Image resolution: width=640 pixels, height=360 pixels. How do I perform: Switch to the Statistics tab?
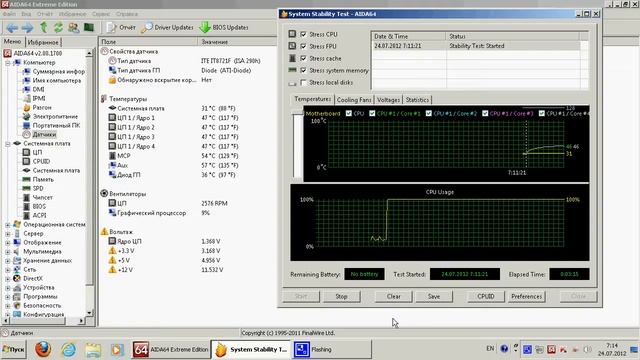coord(417,100)
